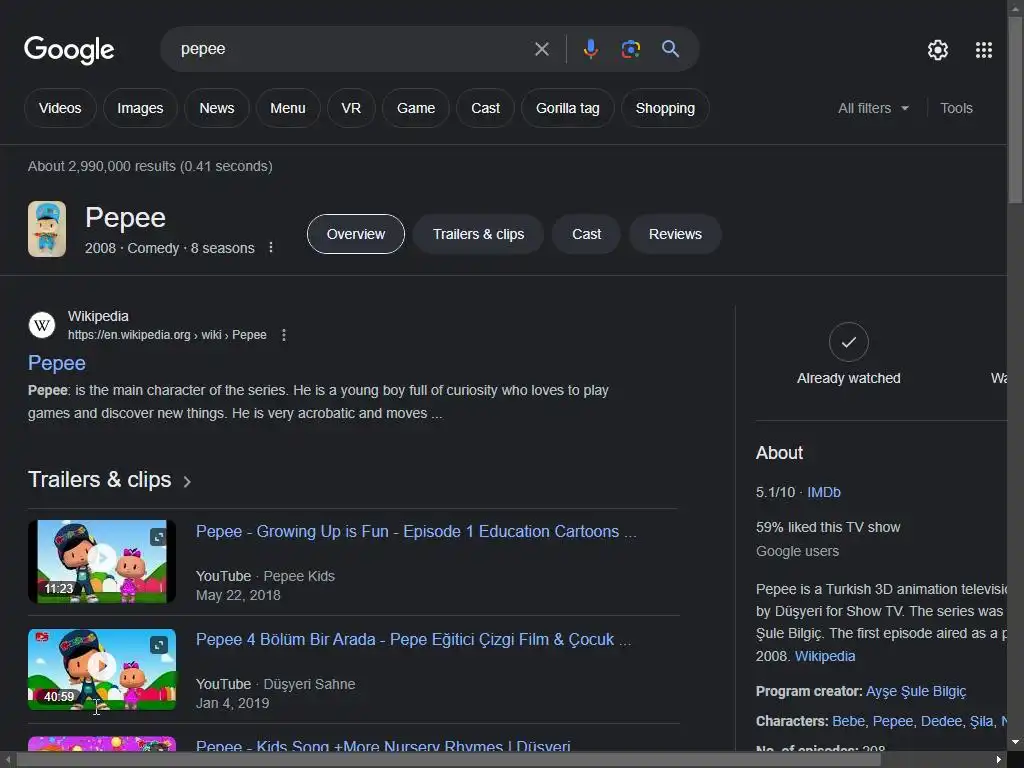Click '59% liked this TV show' text

click(828, 527)
